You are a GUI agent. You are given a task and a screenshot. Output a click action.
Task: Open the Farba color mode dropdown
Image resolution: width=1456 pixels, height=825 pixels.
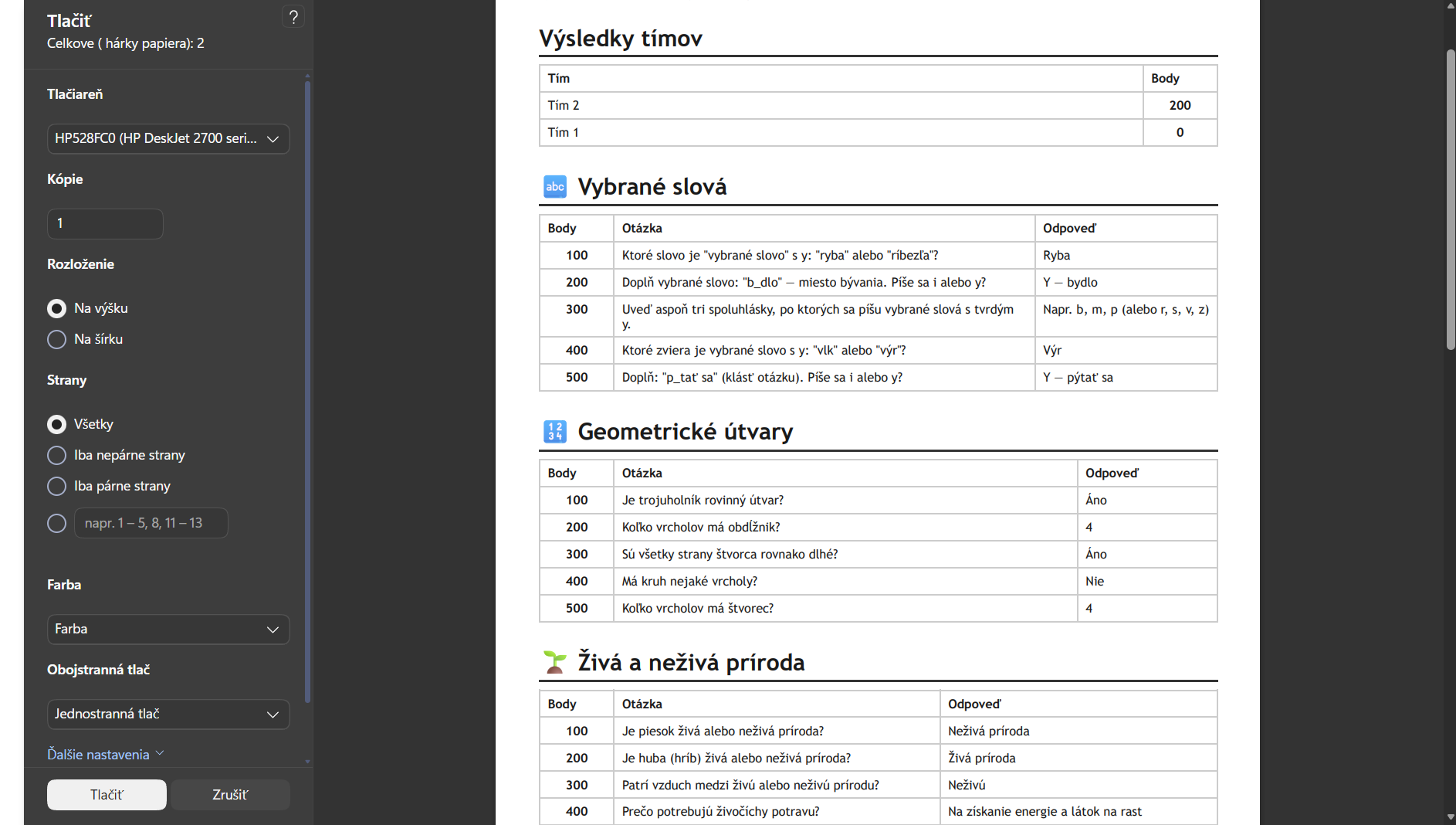click(168, 630)
